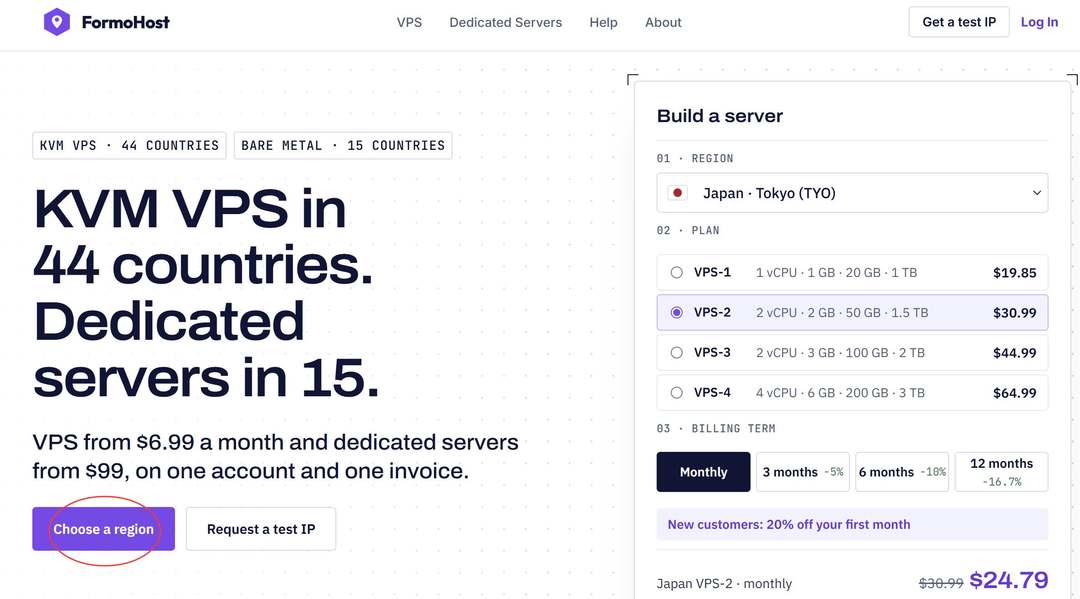Screen dimensions: 1080x599
Task: Click the BARE METAL · 15 COUNTRIES tag
Action: (x=343, y=145)
